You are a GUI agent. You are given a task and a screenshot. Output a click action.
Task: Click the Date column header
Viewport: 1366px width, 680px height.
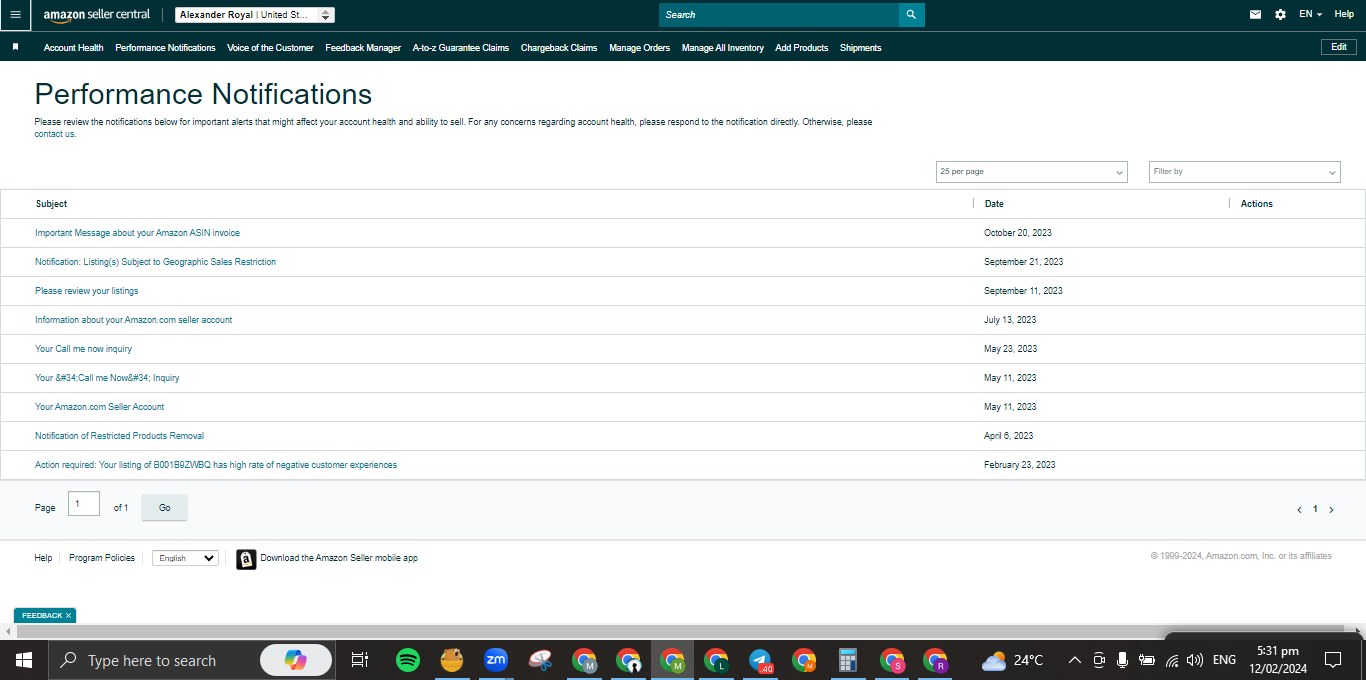994,204
